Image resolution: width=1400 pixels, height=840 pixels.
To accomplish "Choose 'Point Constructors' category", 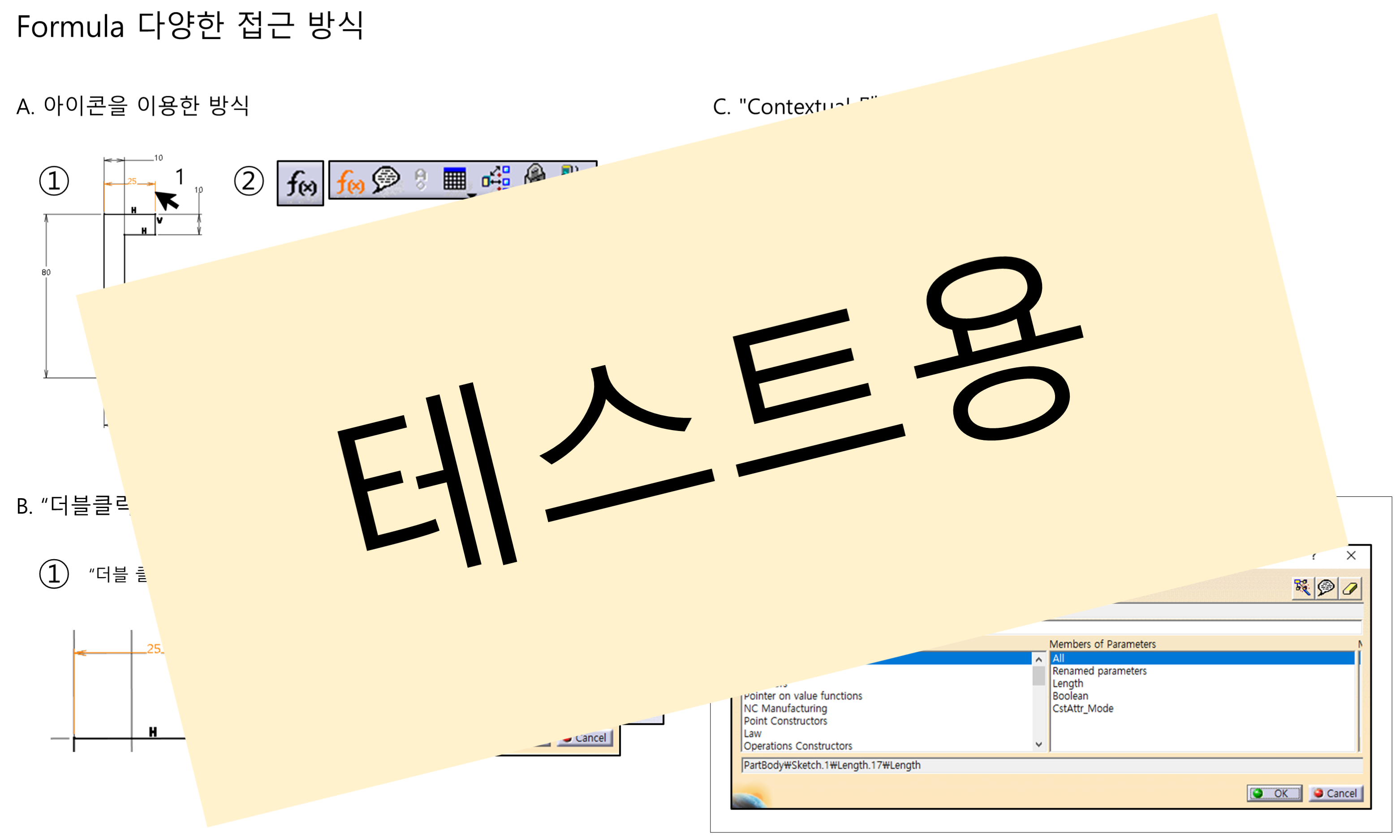I will [785, 721].
